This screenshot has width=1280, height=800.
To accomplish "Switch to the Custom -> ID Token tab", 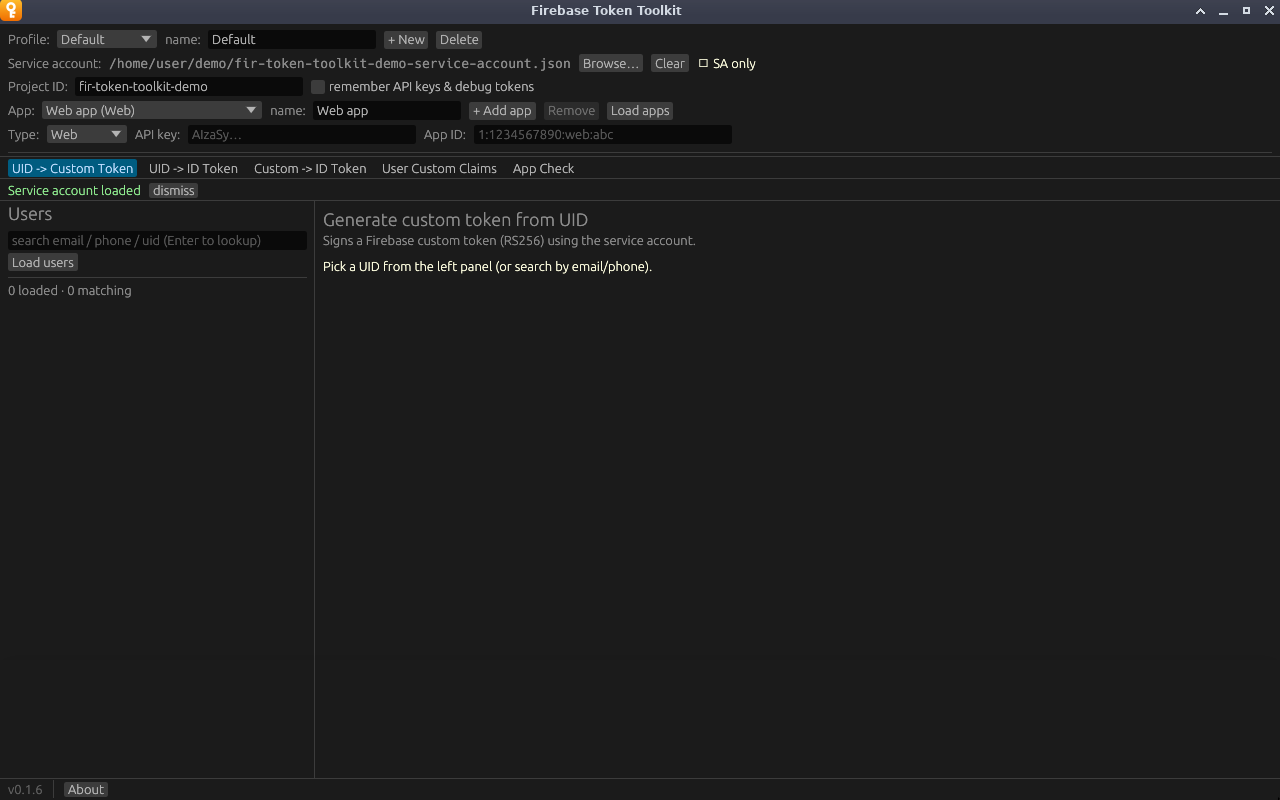I will pyautogui.click(x=310, y=168).
